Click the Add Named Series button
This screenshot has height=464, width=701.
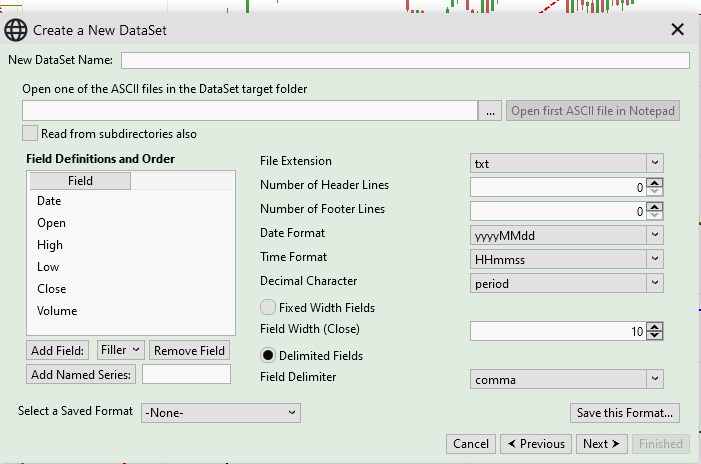[x=81, y=375]
